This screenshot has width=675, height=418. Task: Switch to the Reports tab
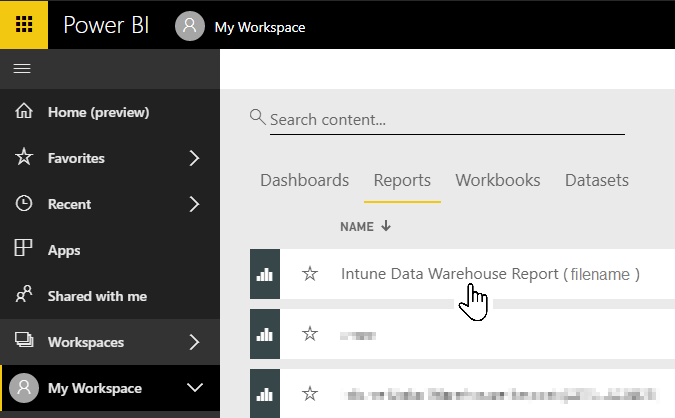point(402,181)
